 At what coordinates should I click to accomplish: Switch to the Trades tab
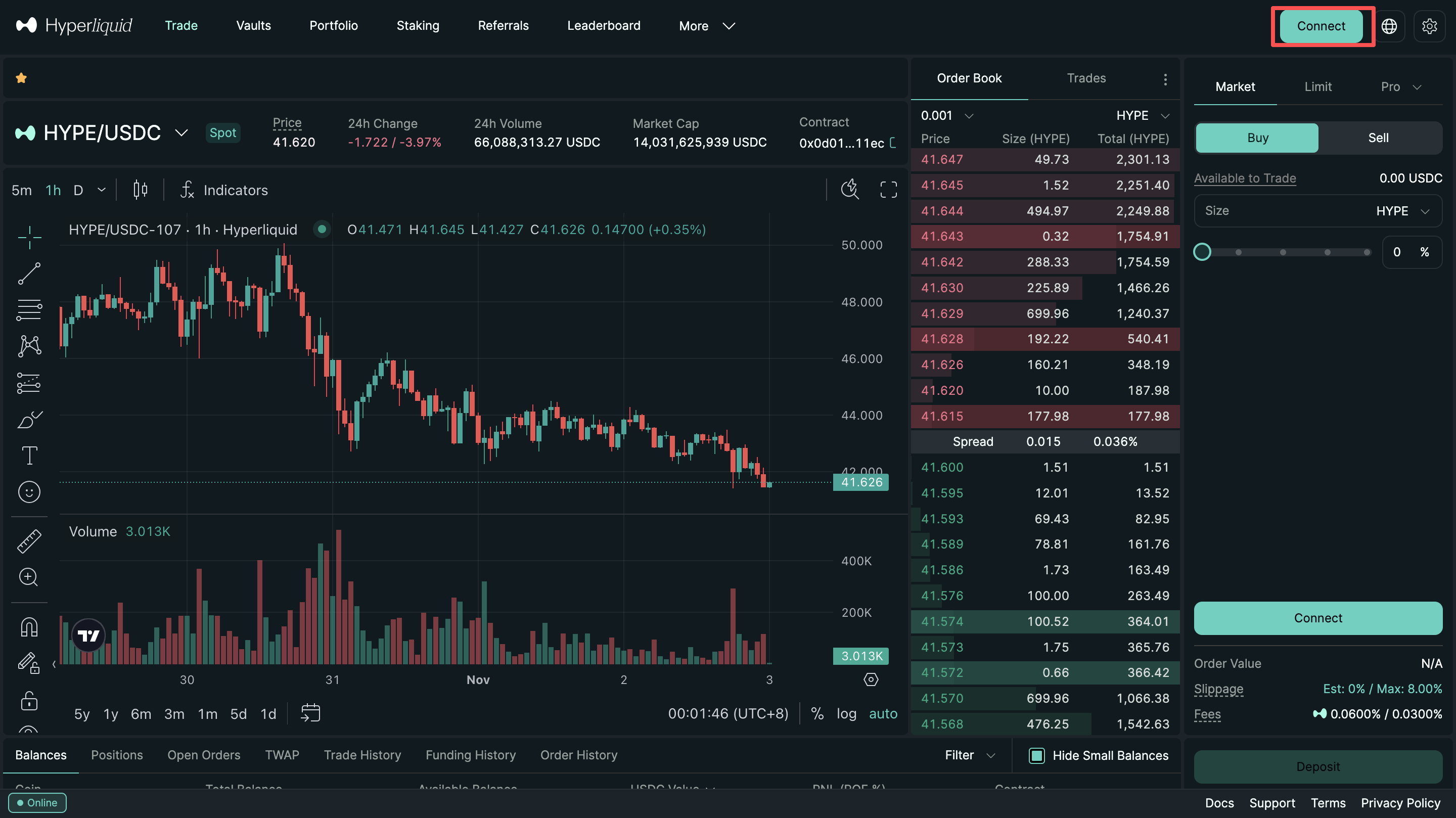point(1086,78)
